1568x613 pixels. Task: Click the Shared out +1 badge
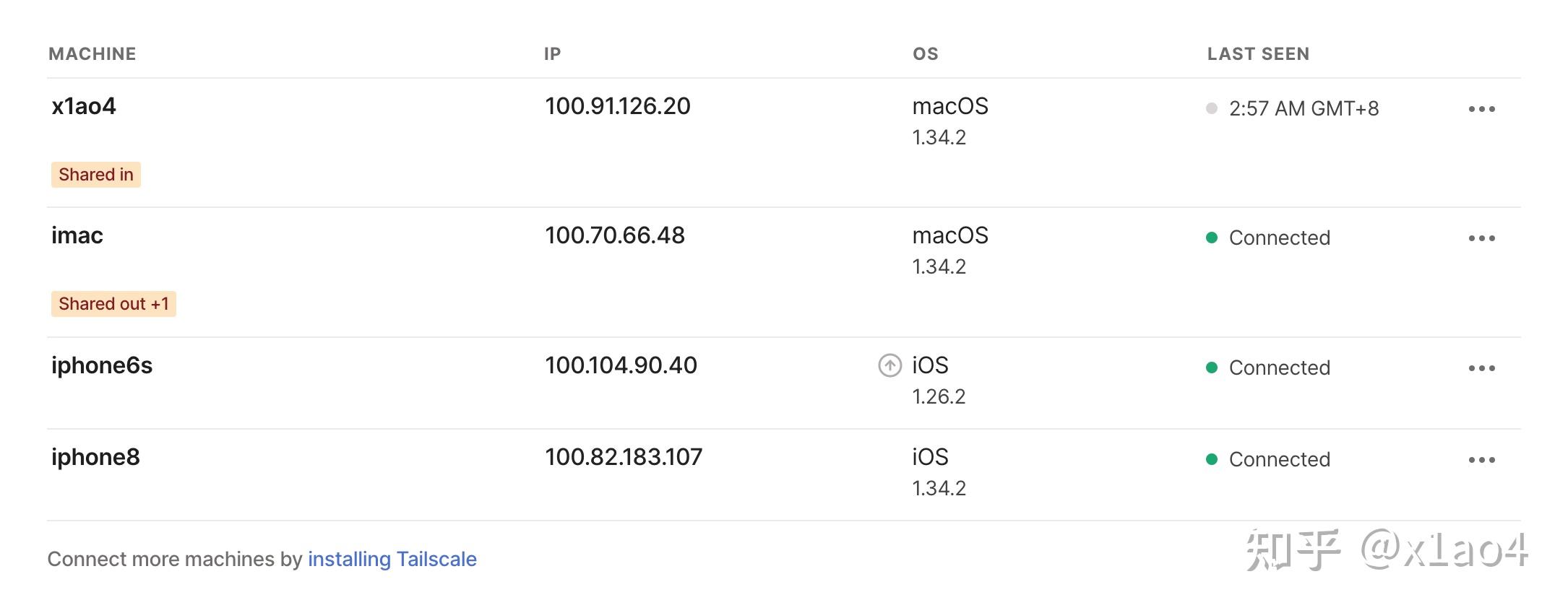pyautogui.click(x=113, y=304)
